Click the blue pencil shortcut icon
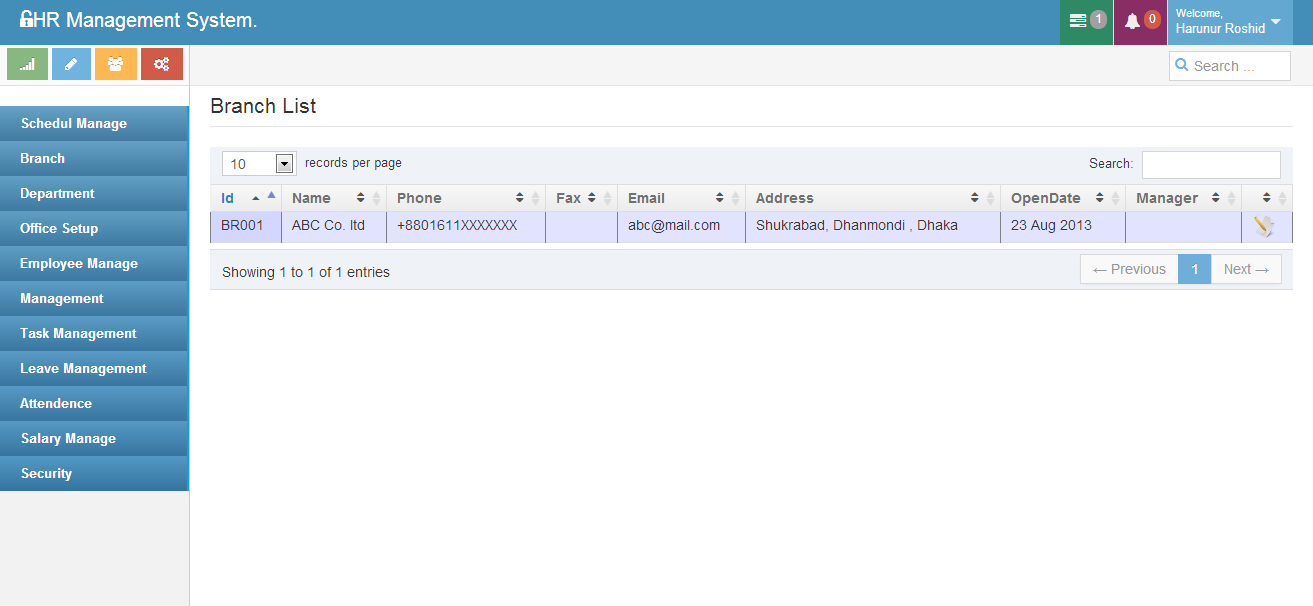Viewport: 1313px width, 606px height. (71, 64)
